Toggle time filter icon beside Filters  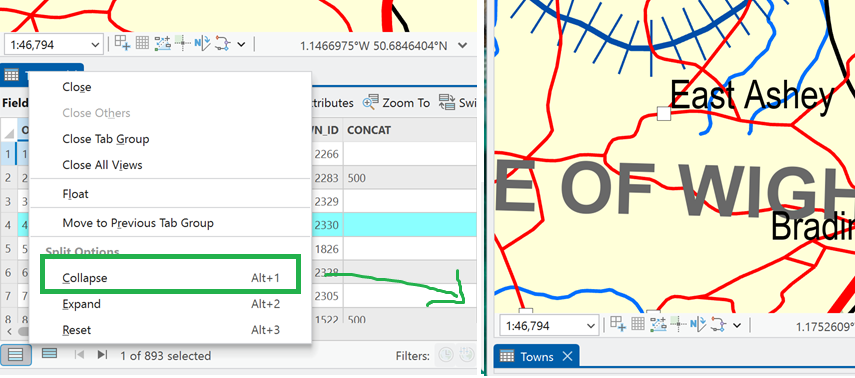coord(445,355)
